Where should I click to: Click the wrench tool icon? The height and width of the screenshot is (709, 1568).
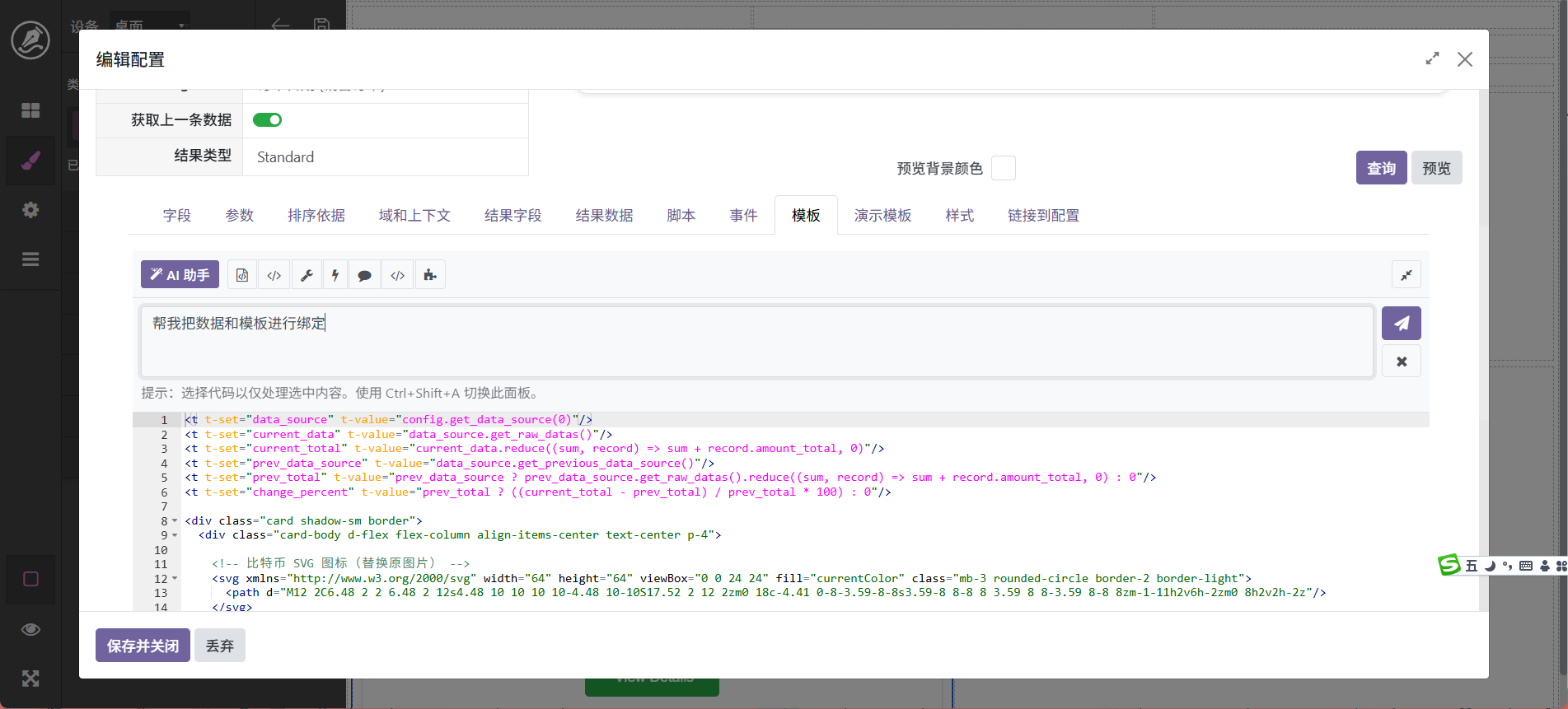point(307,275)
